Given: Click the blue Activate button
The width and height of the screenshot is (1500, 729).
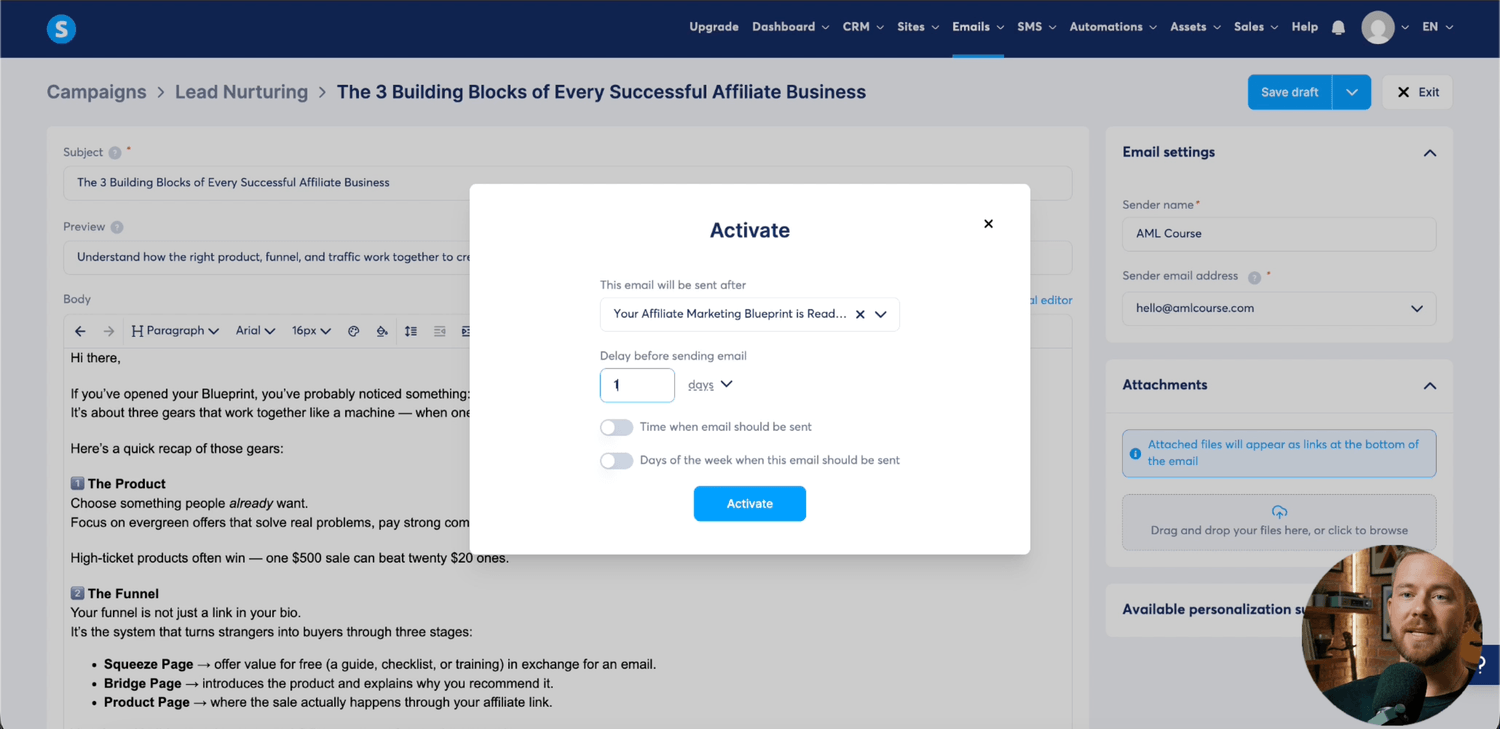Looking at the screenshot, I should [x=749, y=504].
